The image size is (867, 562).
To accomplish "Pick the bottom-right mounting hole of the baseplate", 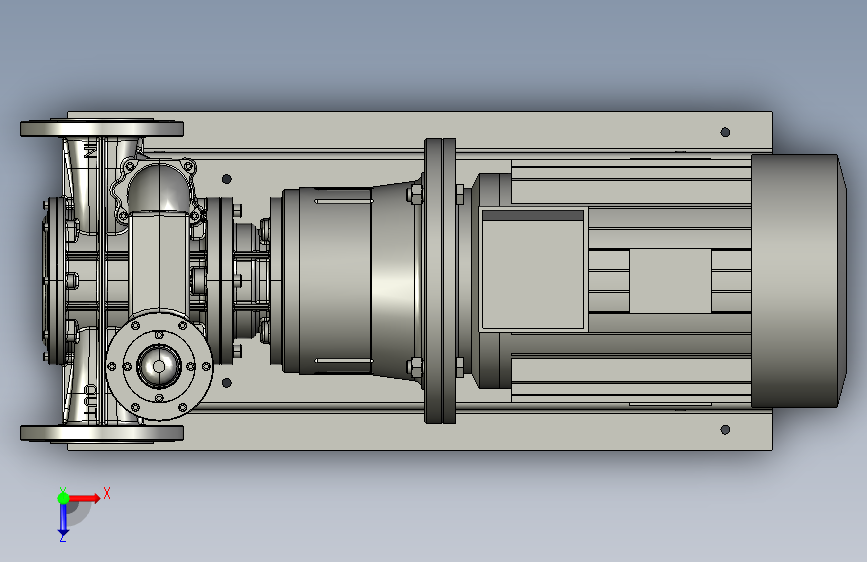I will (x=725, y=430).
